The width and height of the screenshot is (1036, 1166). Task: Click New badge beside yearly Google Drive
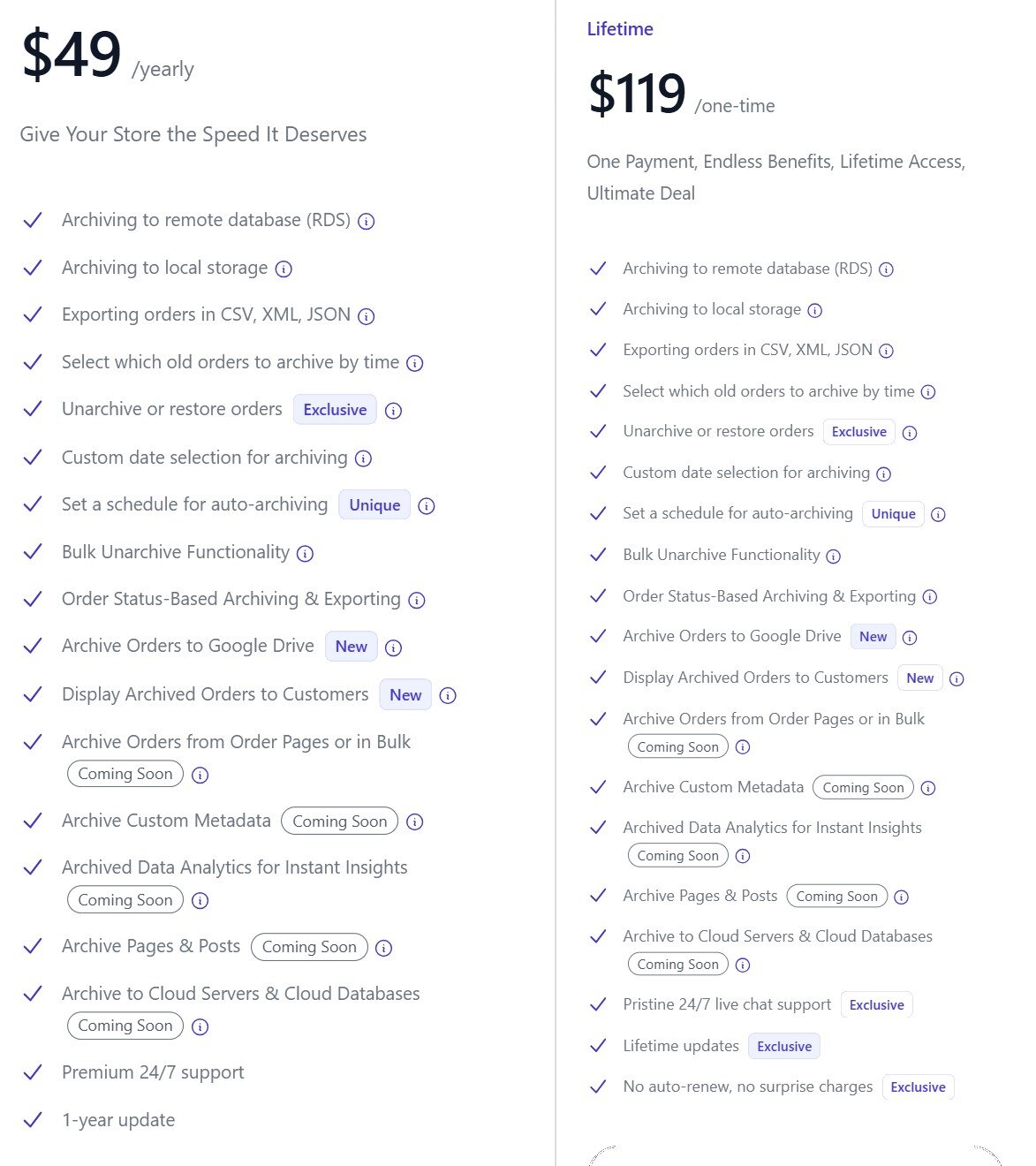click(351, 647)
